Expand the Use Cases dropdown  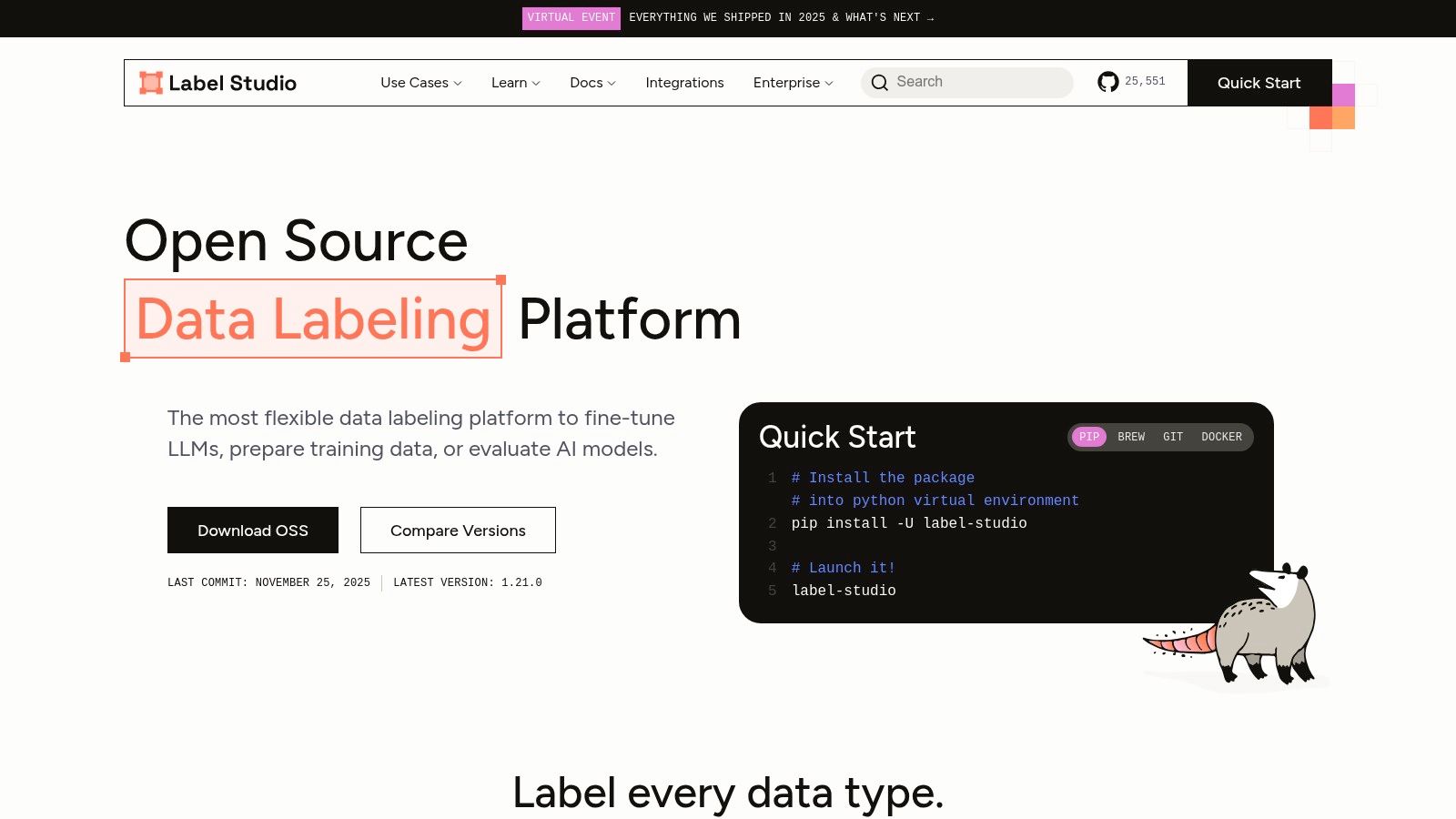(420, 83)
